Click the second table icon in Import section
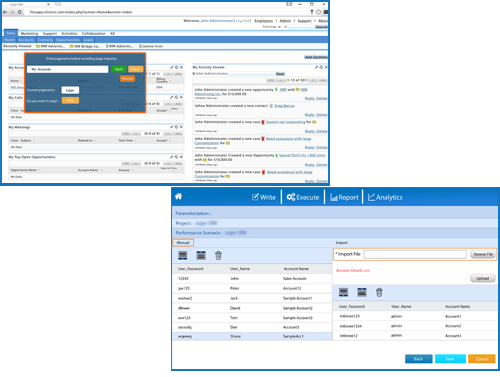The image size is (500, 377). tap(362, 293)
